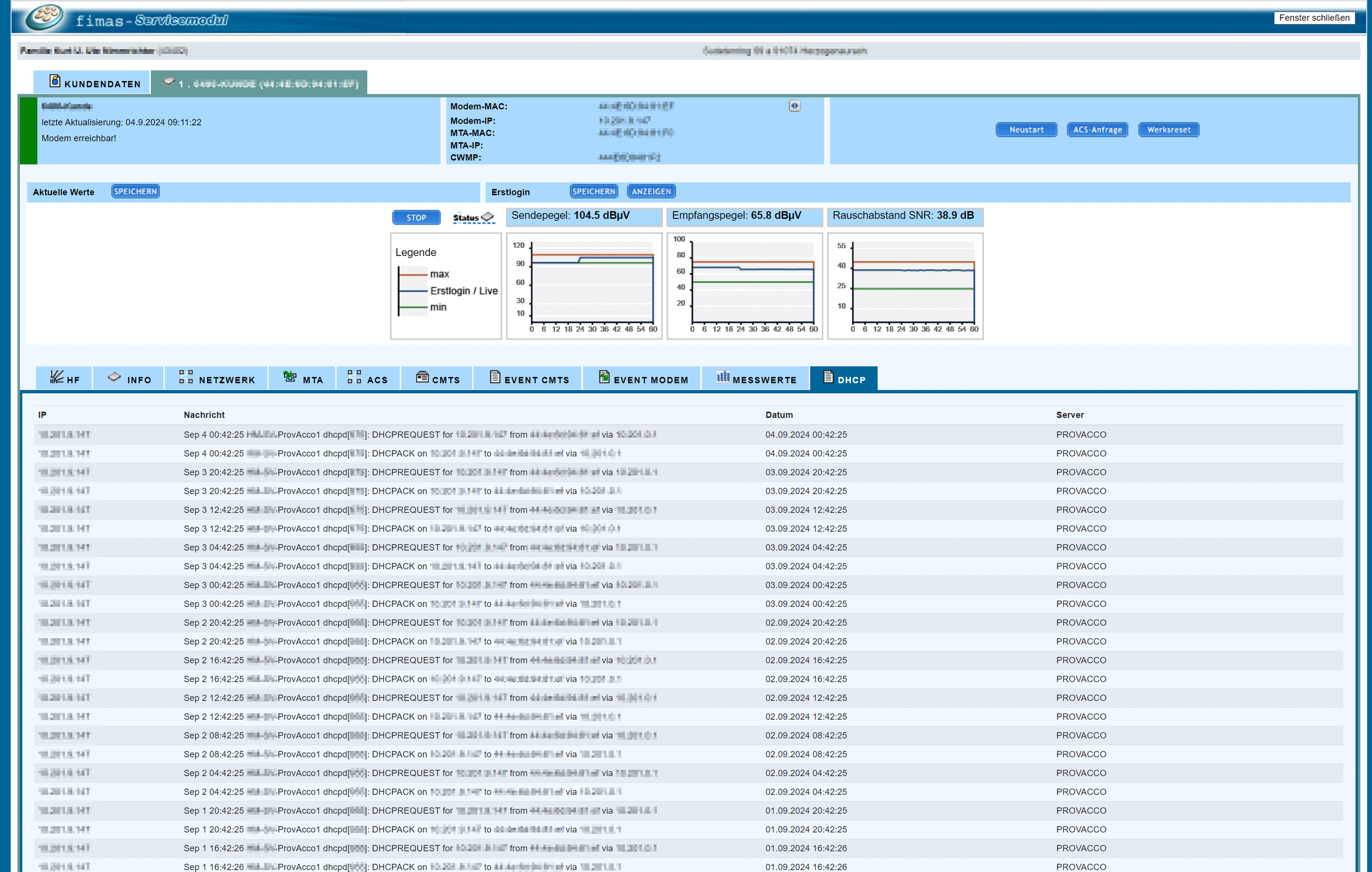The height and width of the screenshot is (872, 1372).
Task: Select the Info tab
Action: tap(139, 380)
